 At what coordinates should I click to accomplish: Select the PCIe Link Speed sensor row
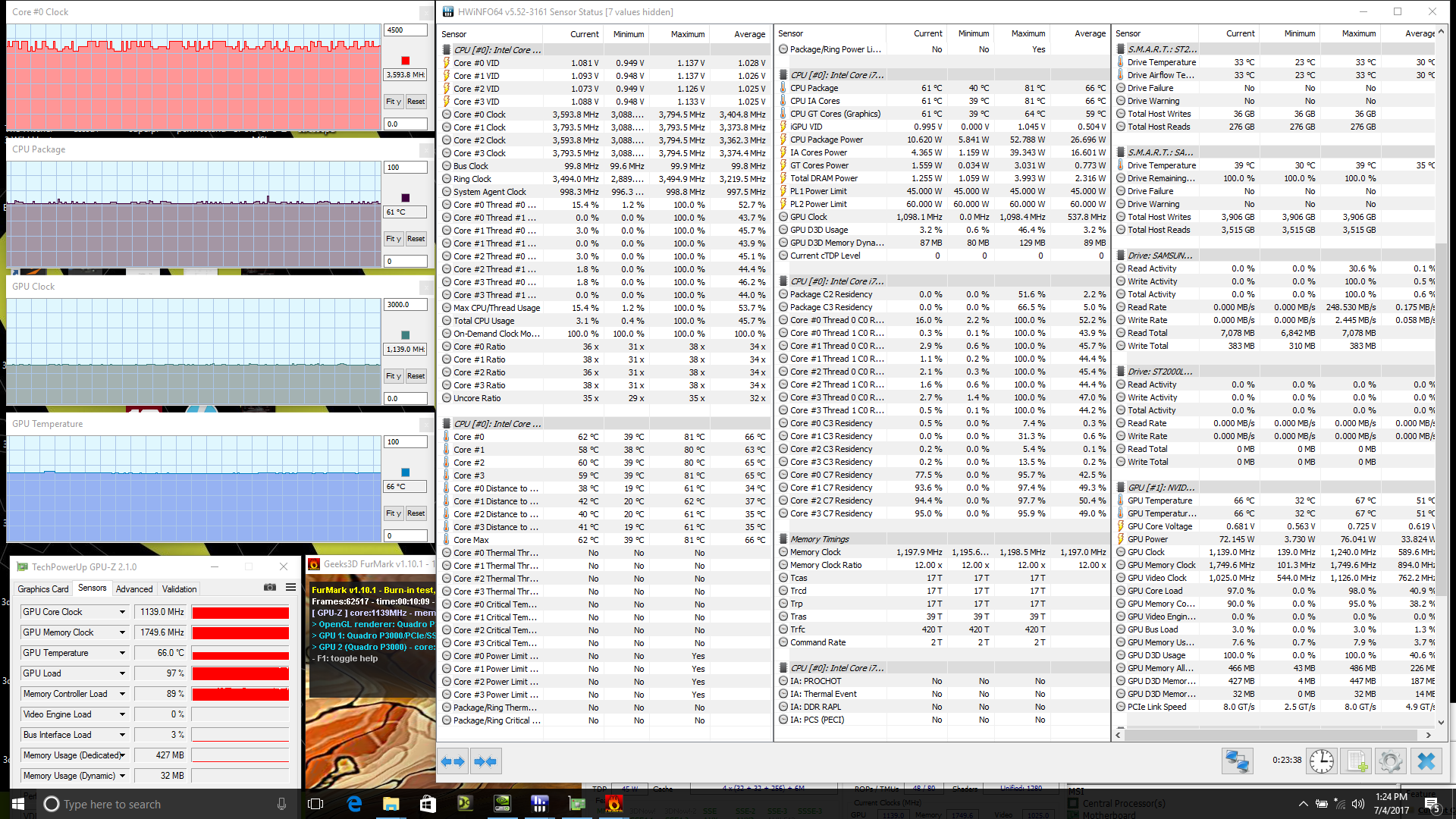(1276, 707)
